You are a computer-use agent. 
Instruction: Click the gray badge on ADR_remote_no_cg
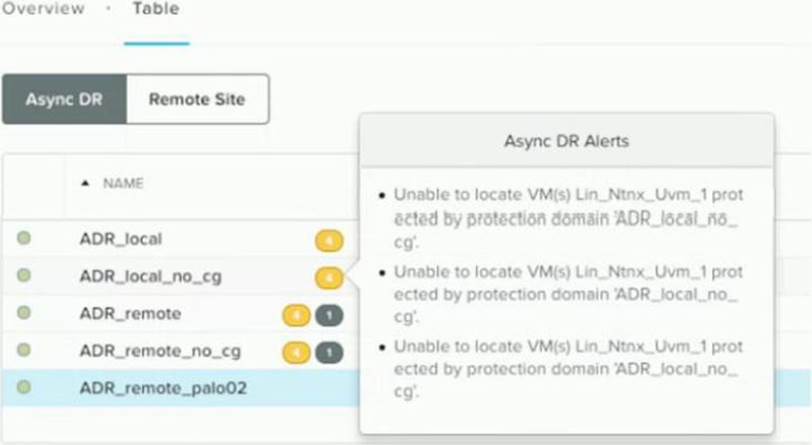point(329,352)
